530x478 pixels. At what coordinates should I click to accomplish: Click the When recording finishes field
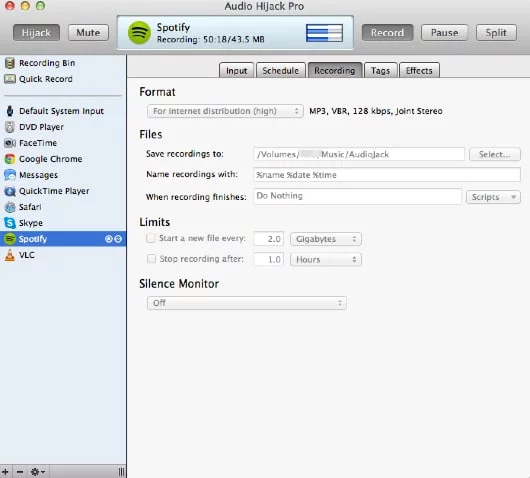tap(357, 196)
